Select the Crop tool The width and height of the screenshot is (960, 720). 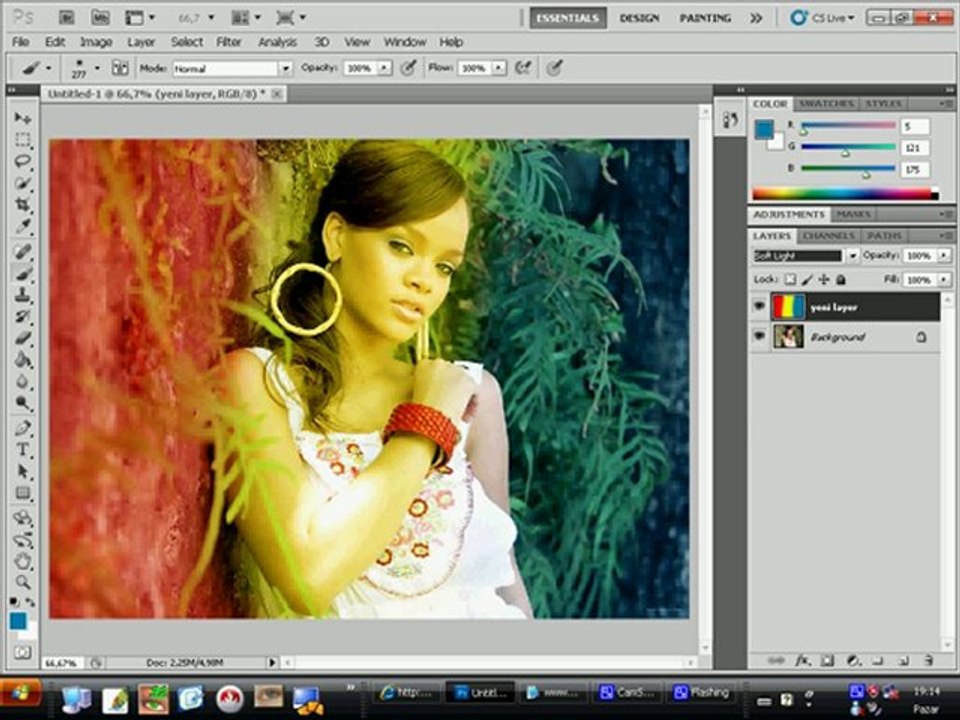coord(23,204)
